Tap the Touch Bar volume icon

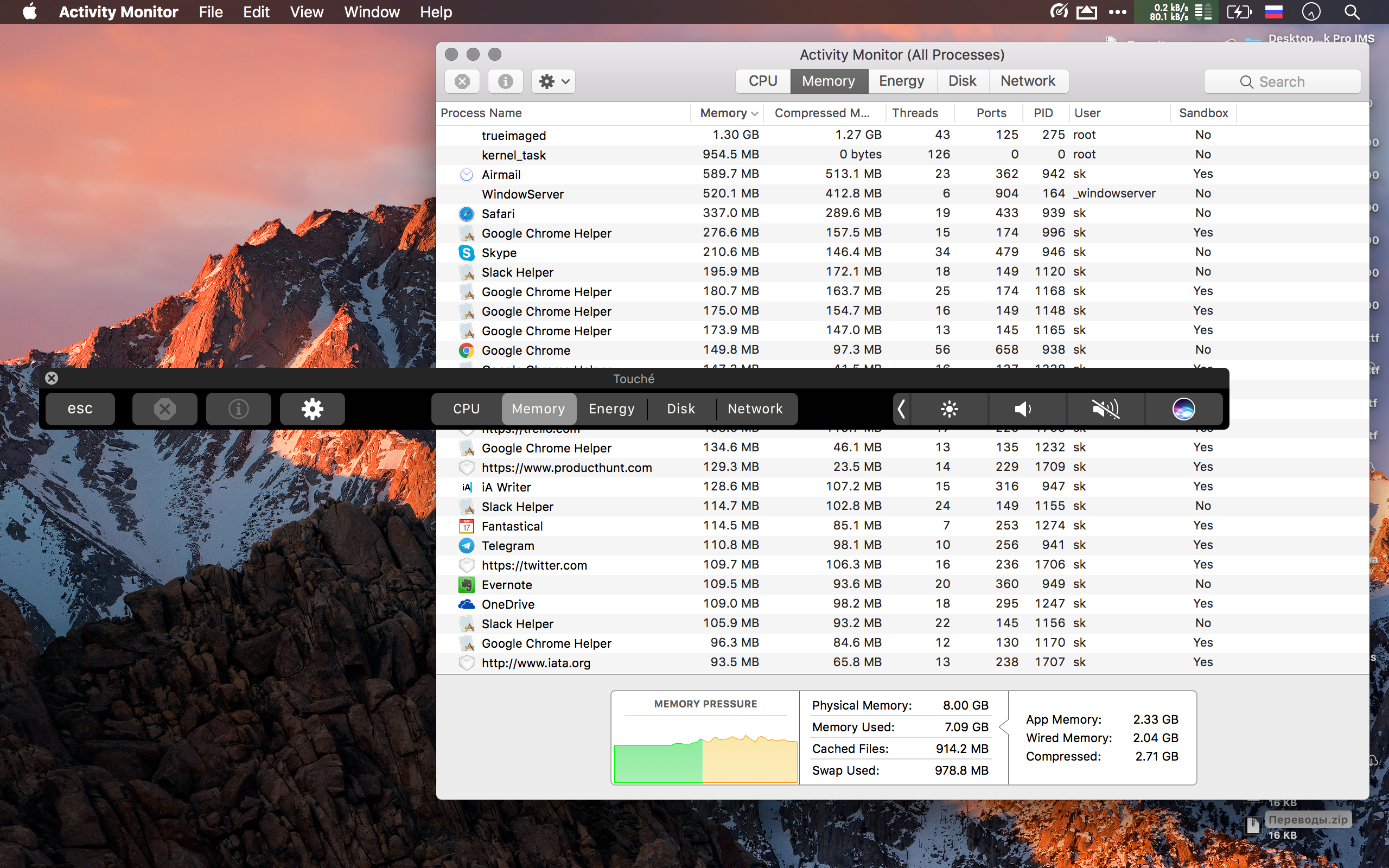click(1023, 409)
